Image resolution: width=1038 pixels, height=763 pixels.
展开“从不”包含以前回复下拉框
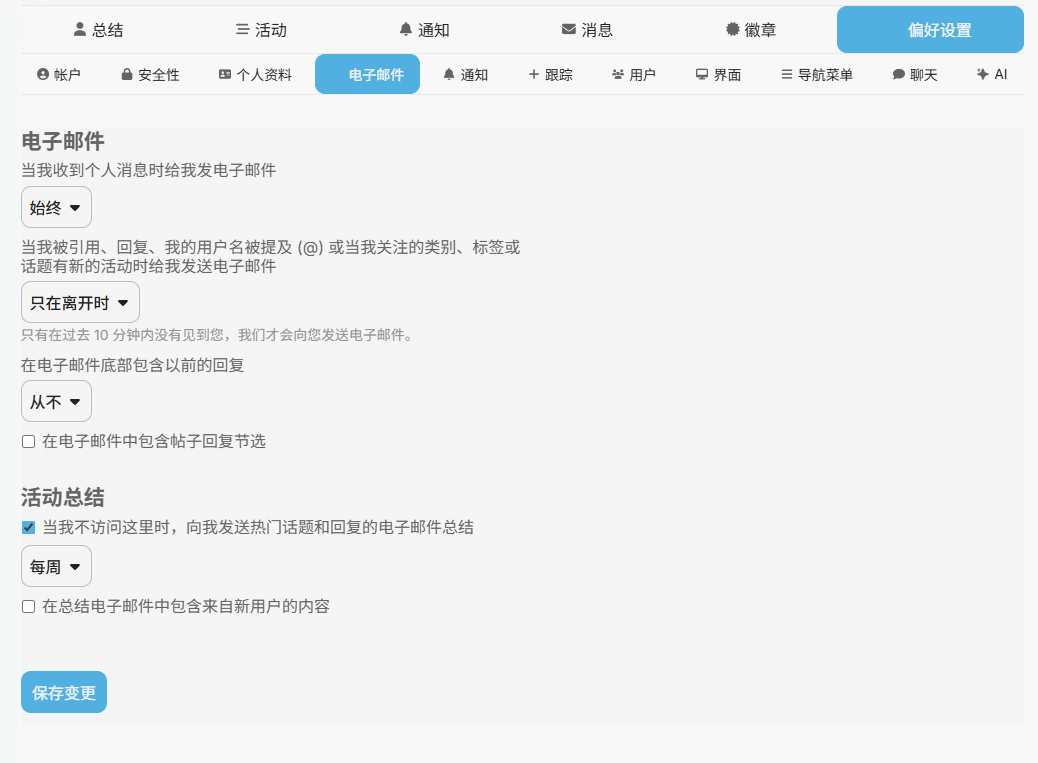[56, 402]
